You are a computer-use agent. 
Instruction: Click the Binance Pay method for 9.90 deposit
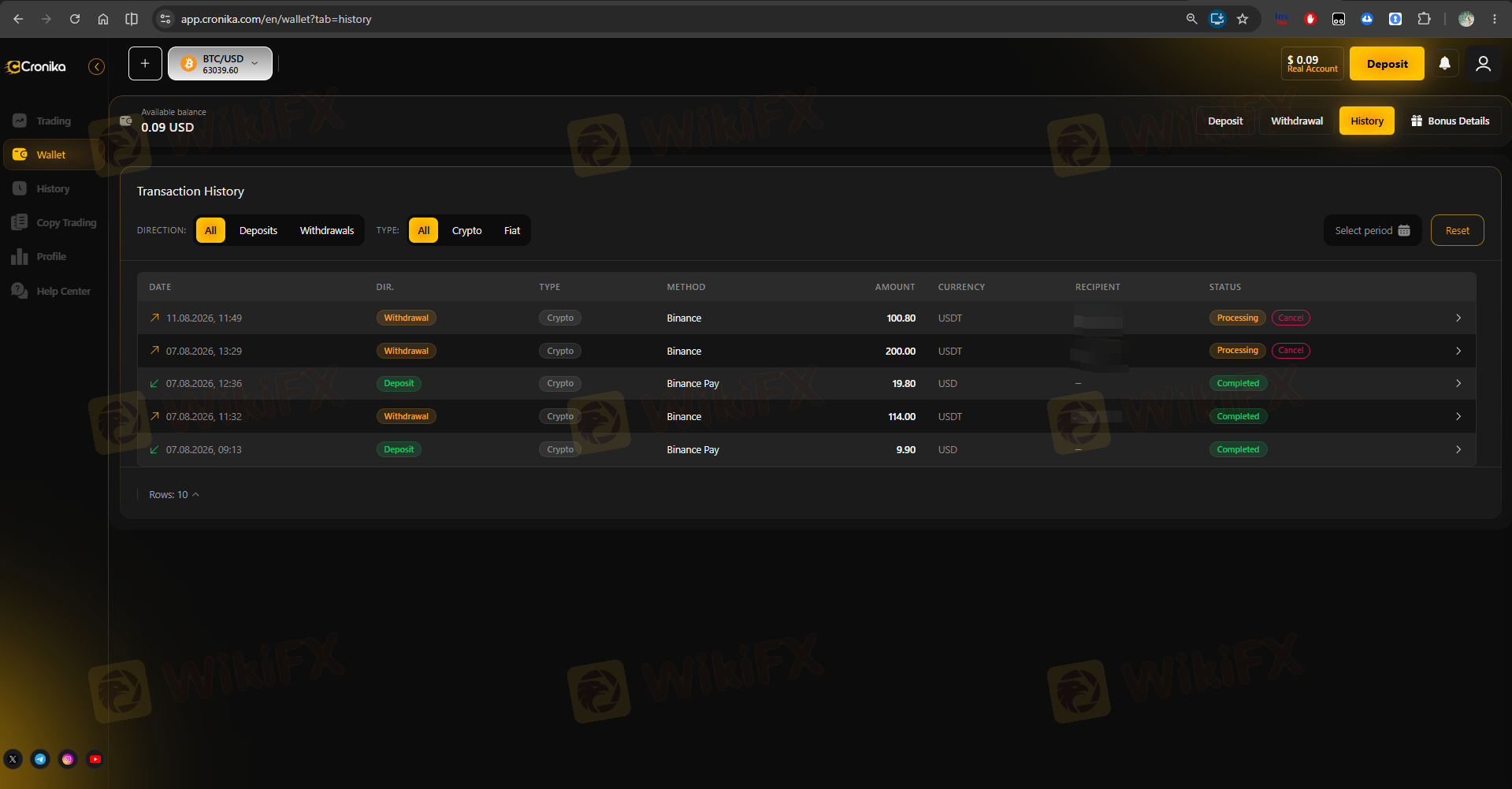(x=693, y=449)
